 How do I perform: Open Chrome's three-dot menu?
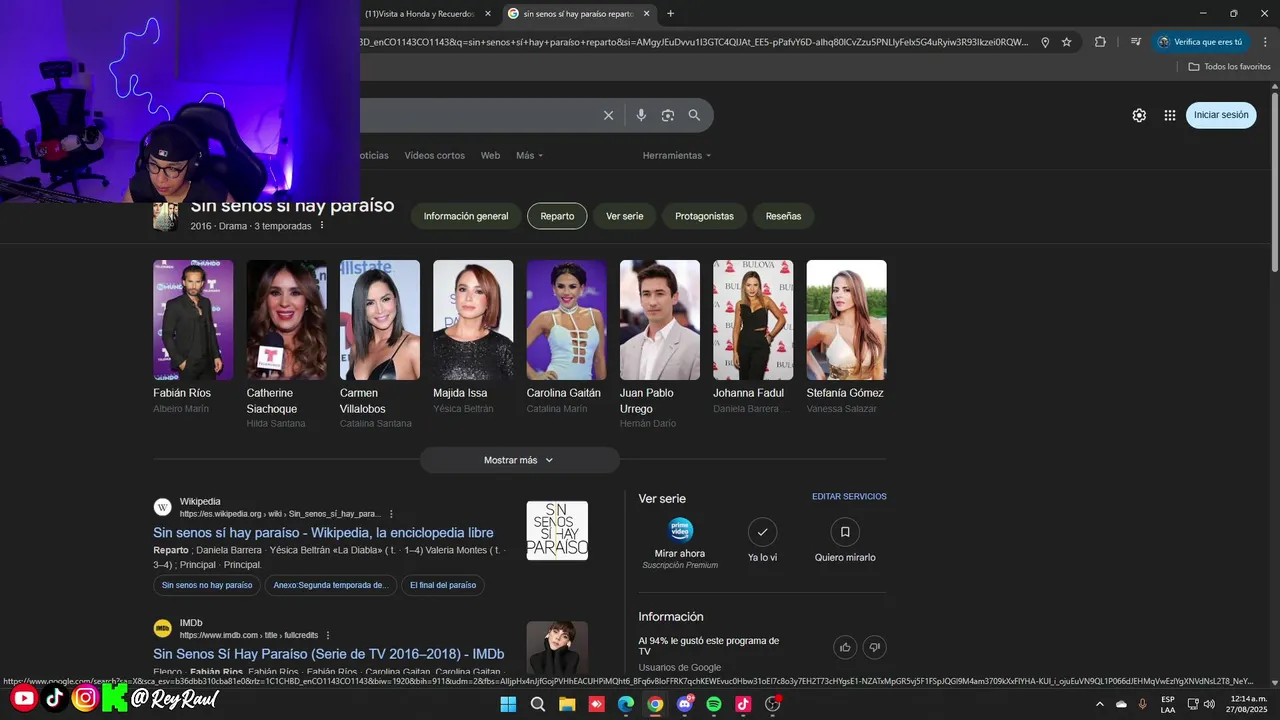[1265, 42]
